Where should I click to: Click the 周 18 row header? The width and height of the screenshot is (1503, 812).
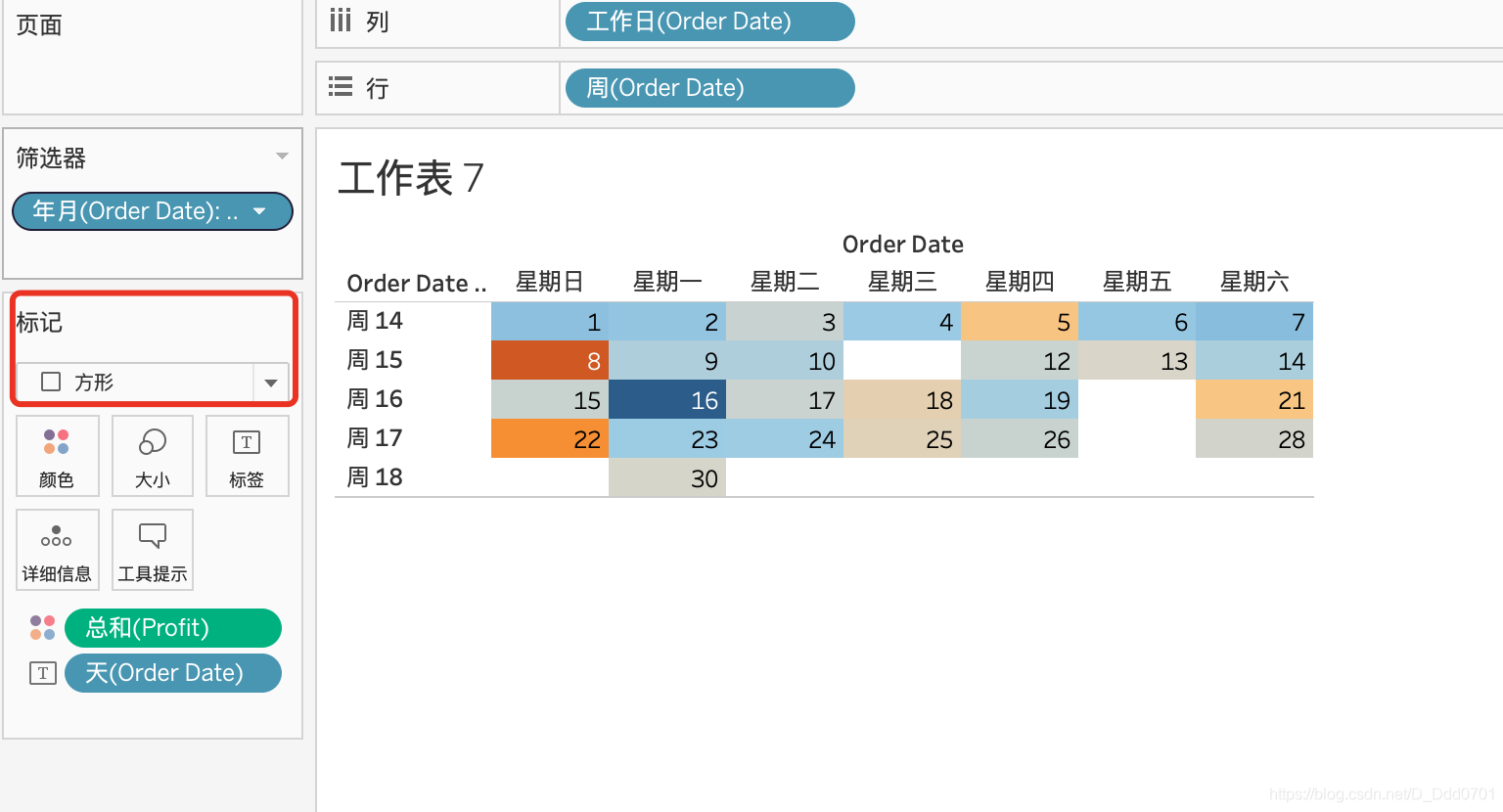pos(375,477)
